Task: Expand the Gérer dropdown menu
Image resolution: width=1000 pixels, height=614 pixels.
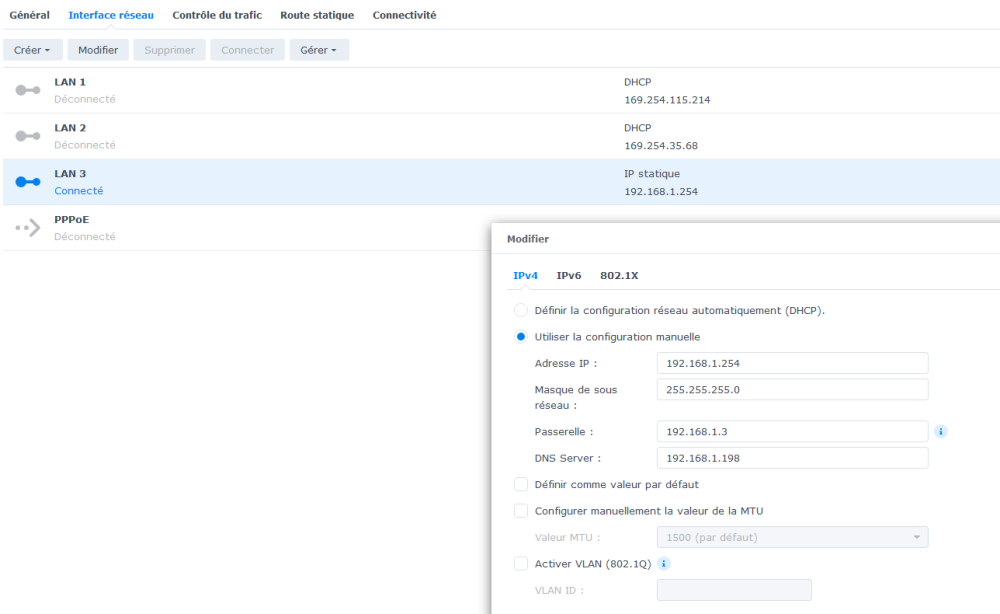Action: click(318, 50)
